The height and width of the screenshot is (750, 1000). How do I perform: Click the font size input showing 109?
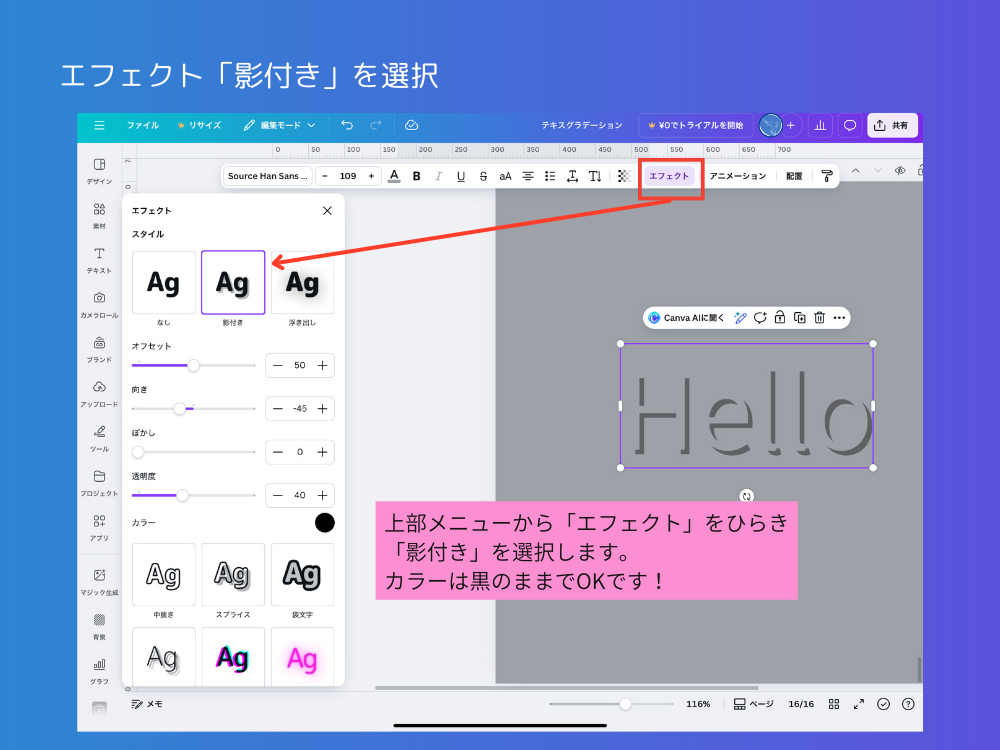coord(348,176)
